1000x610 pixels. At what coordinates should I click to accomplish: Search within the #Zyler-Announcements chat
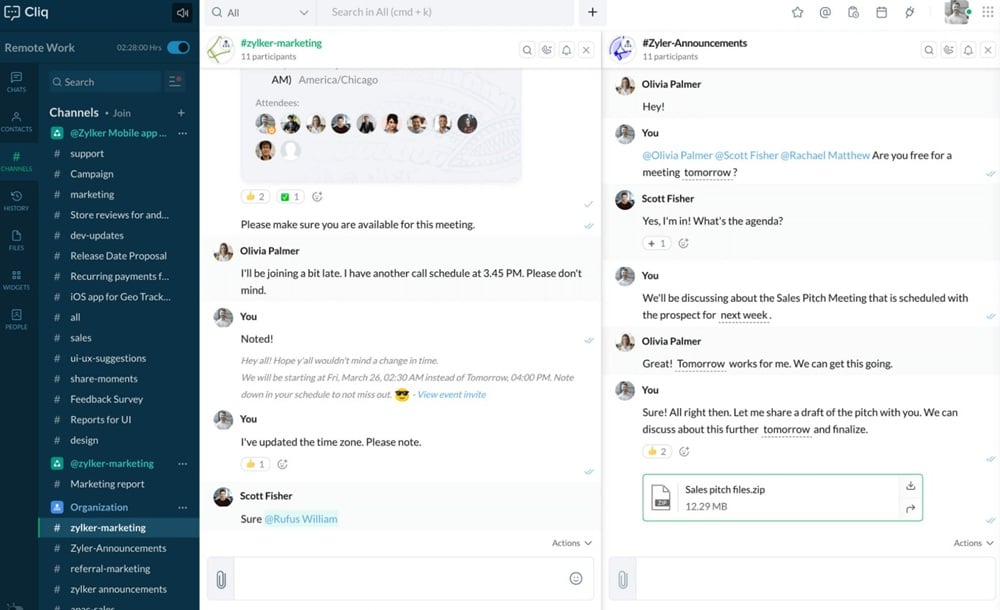(x=929, y=50)
